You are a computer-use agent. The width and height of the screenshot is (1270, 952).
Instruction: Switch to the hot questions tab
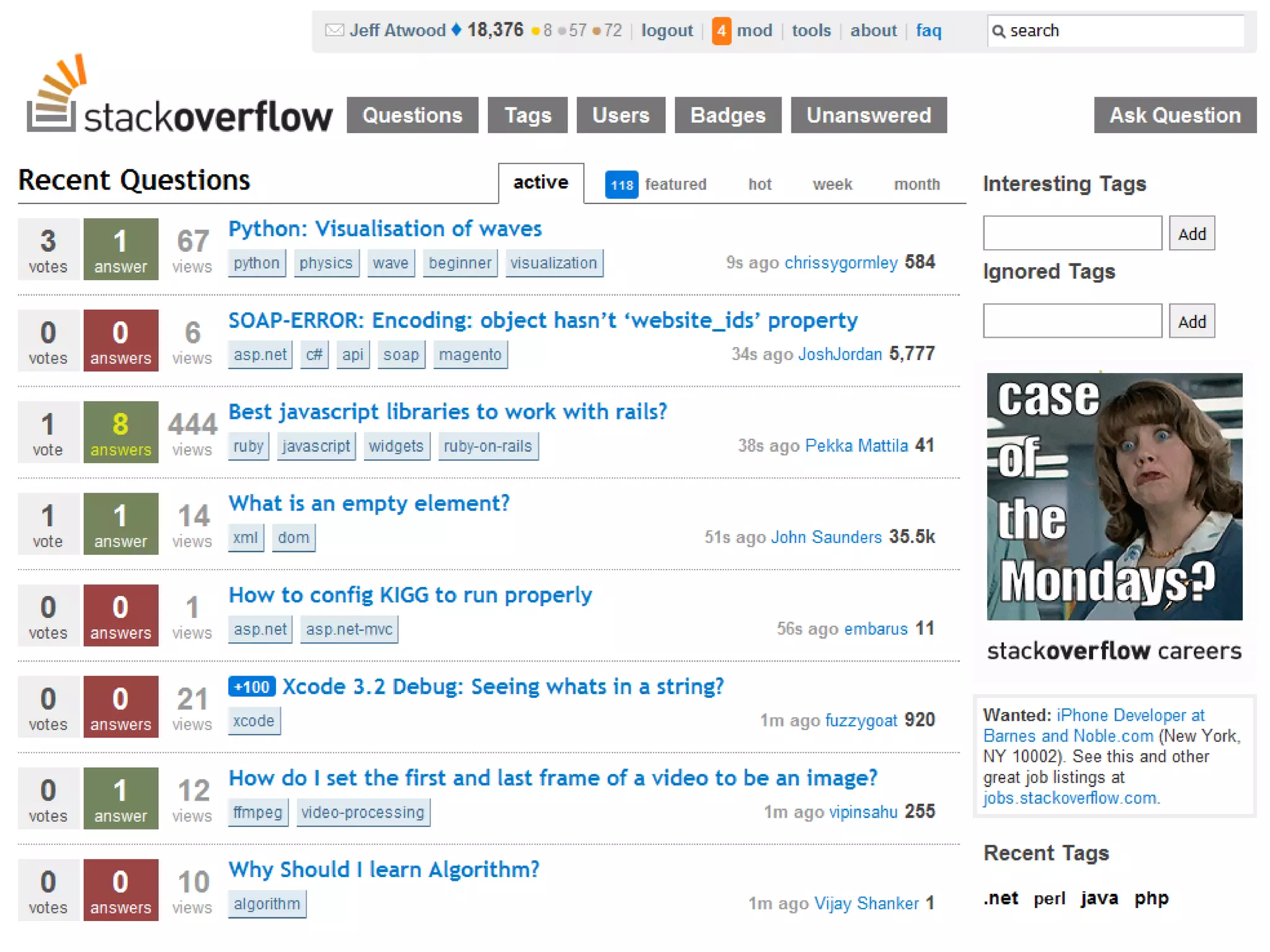click(x=759, y=185)
